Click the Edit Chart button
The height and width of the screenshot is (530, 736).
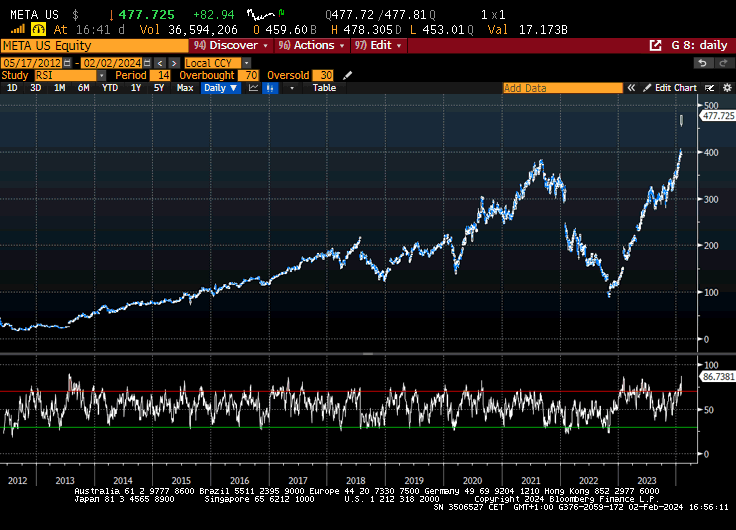[670, 88]
